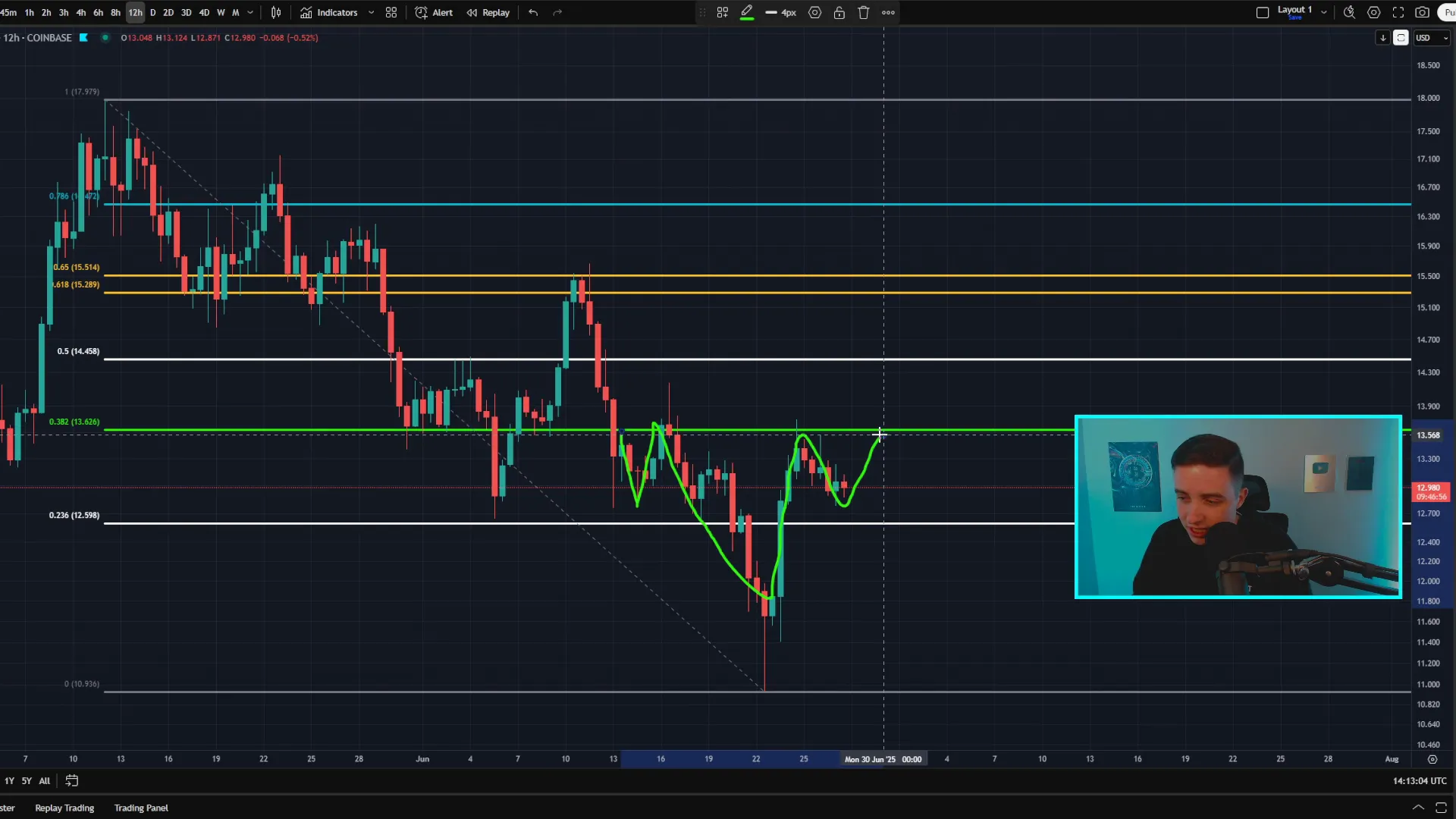Switch to the 1h timeframe

click(x=29, y=12)
